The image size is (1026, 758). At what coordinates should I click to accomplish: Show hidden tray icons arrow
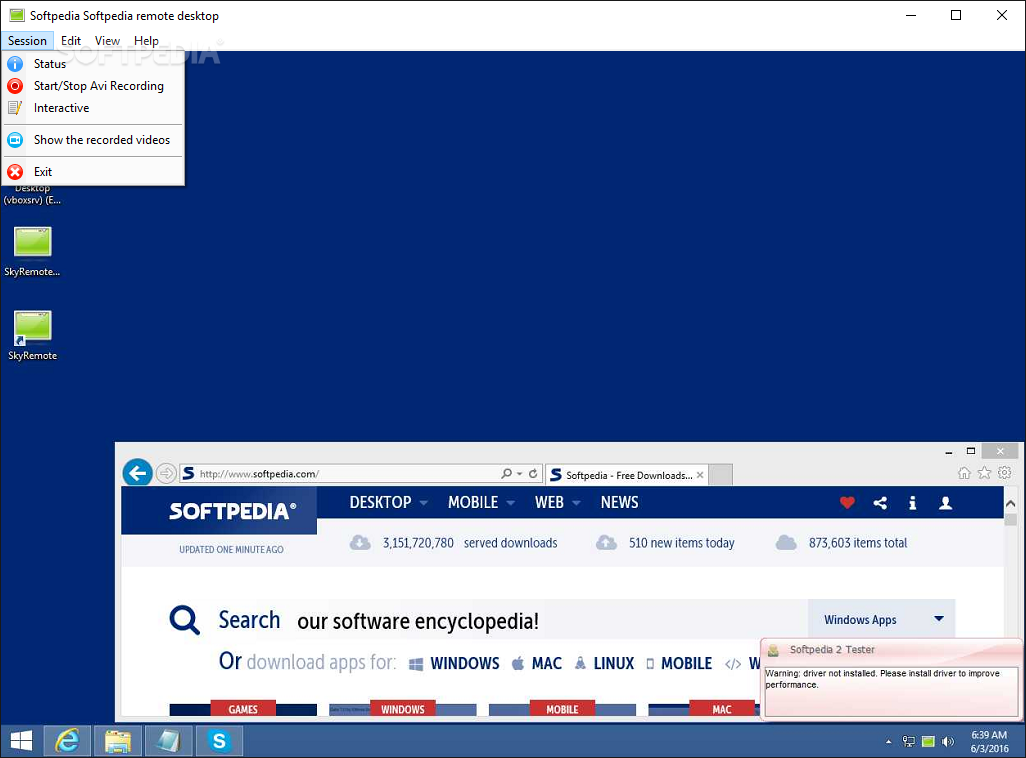pos(889,742)
